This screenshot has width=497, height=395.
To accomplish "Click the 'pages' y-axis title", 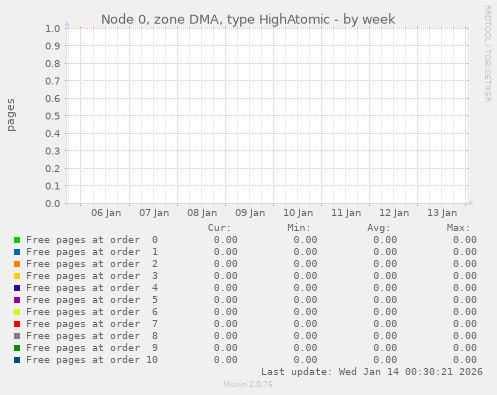I will coord(11,115).
